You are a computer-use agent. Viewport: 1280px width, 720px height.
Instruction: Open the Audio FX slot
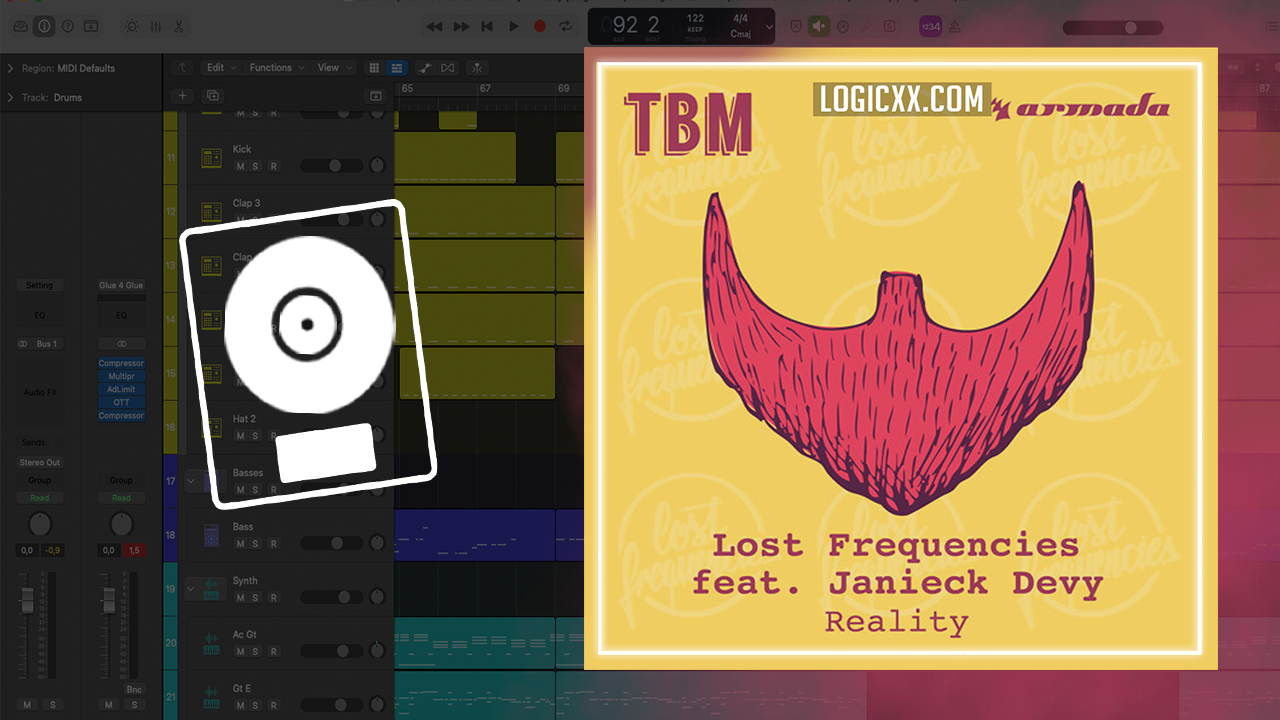(39, 392)
